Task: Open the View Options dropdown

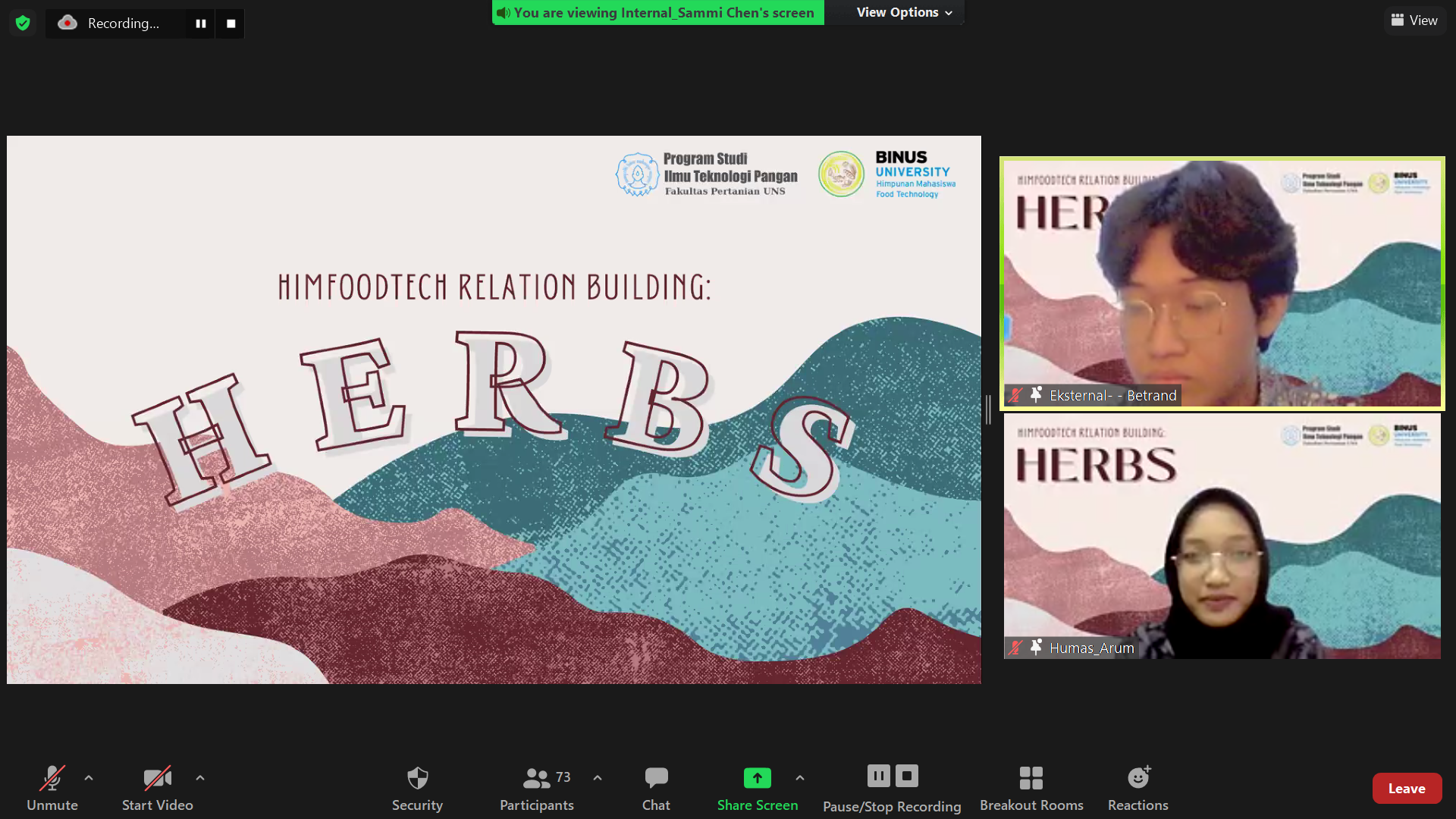Action: click(x=904, y=12)
